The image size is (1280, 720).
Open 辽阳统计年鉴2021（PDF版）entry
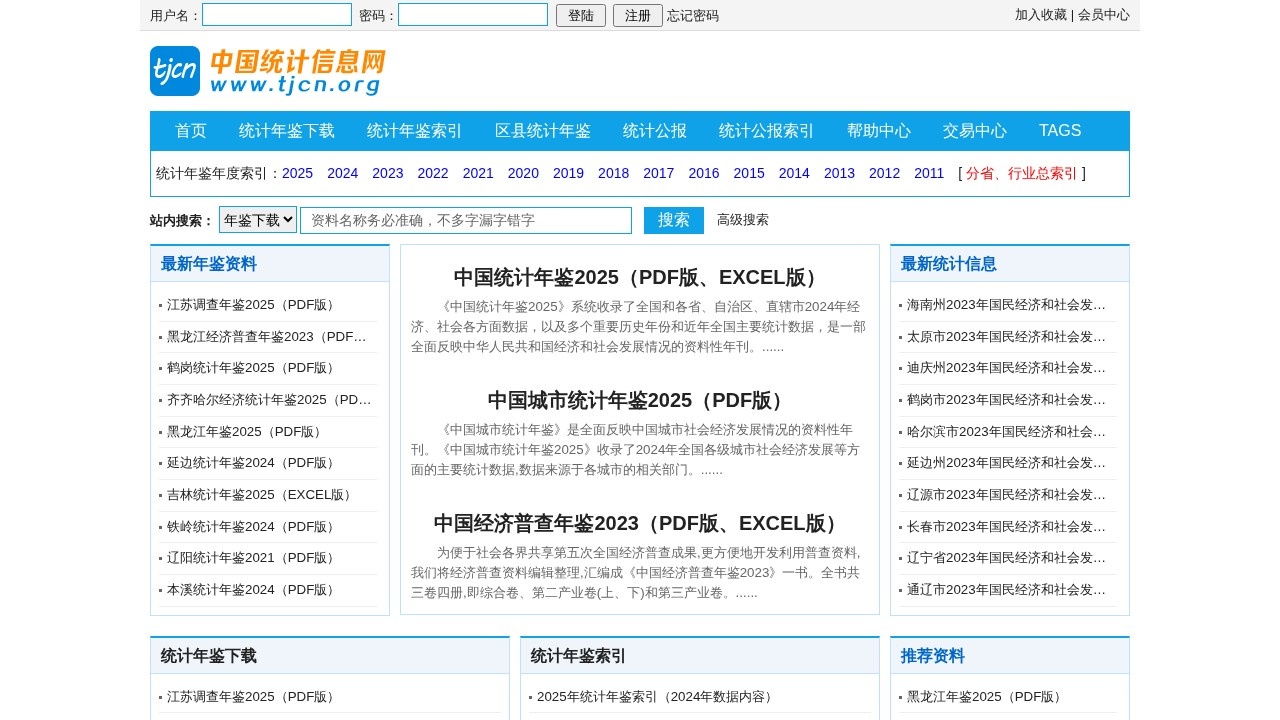253,558
